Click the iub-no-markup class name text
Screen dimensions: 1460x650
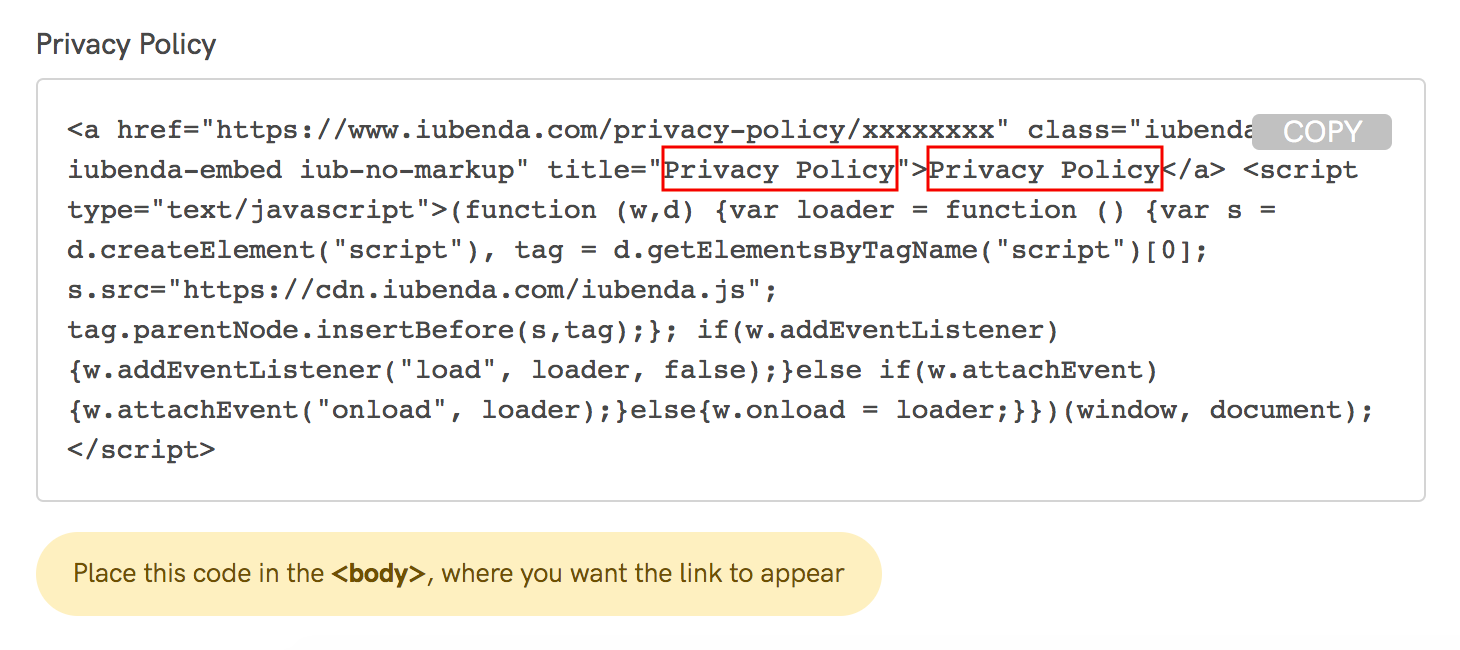tap(400, 169)
